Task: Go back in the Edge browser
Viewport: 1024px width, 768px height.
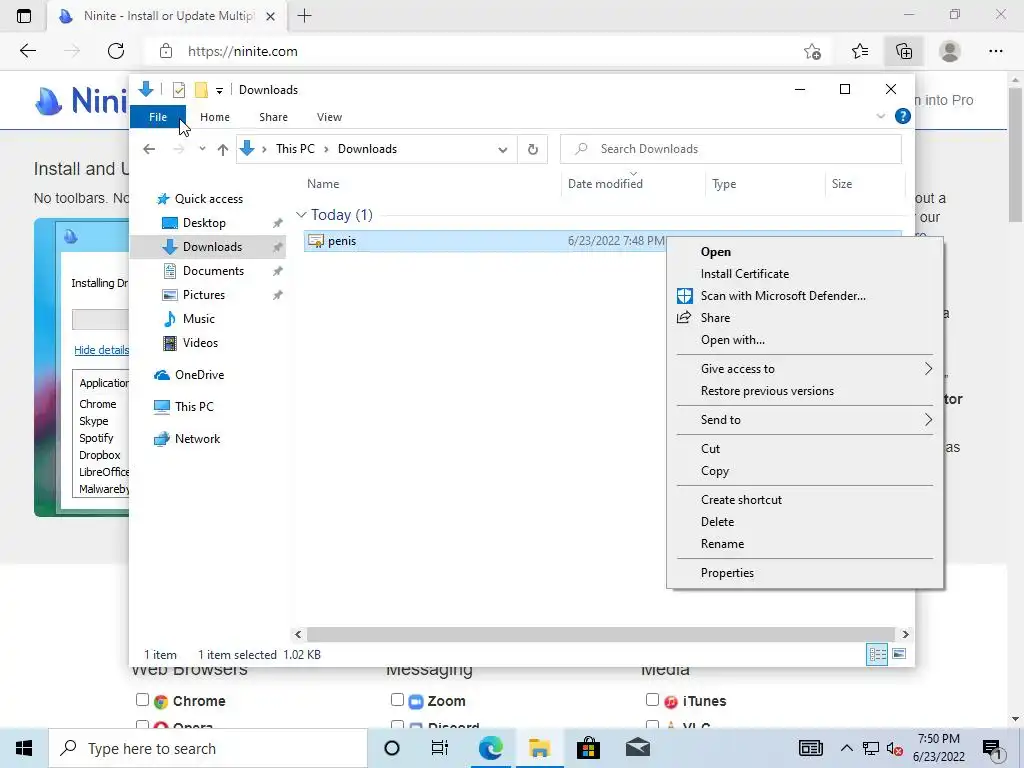Action: coord(27,51)
